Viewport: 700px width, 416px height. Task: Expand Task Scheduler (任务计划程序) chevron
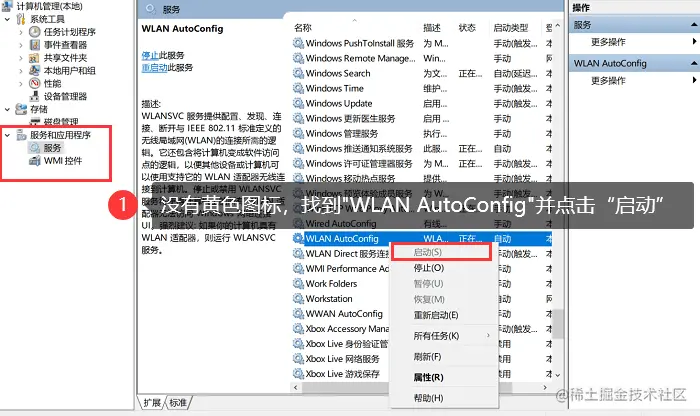click(x=21, y=32)
